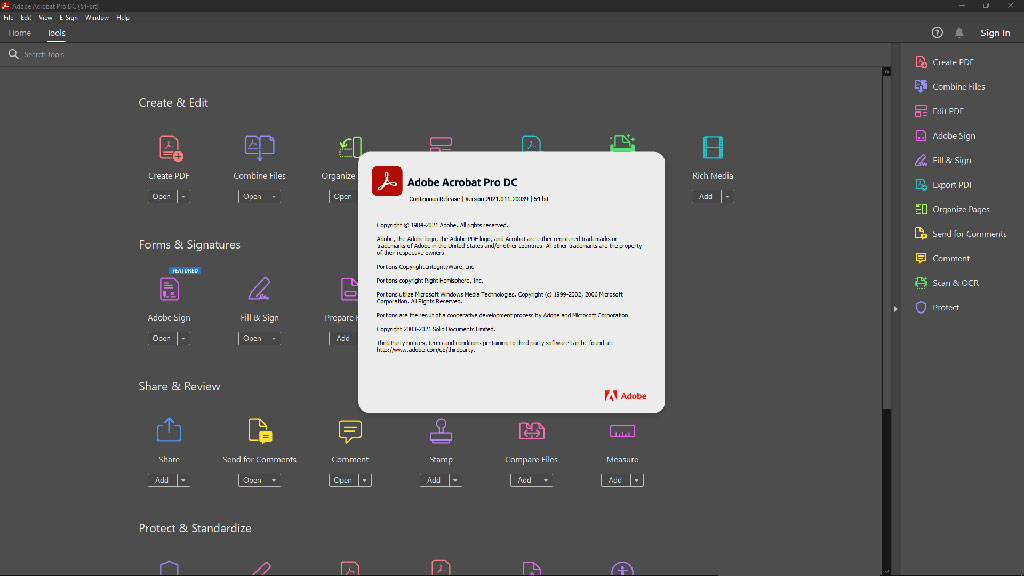Viewport: 1024px width, 576px height.
Task: Click Open button under Fill & Sign
Action: point(252,338)
